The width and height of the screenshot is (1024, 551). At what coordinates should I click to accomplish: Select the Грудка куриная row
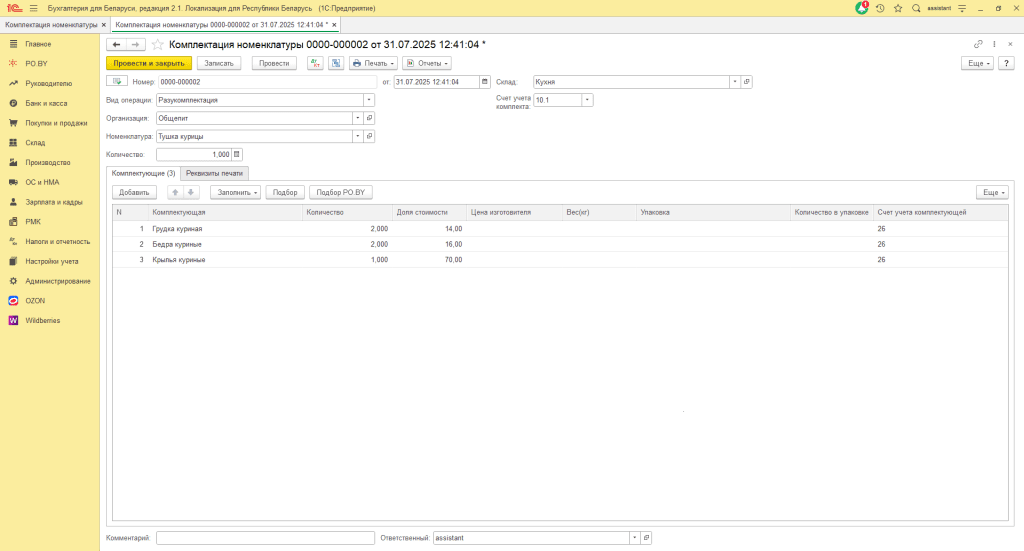click(x=560, y=229)
